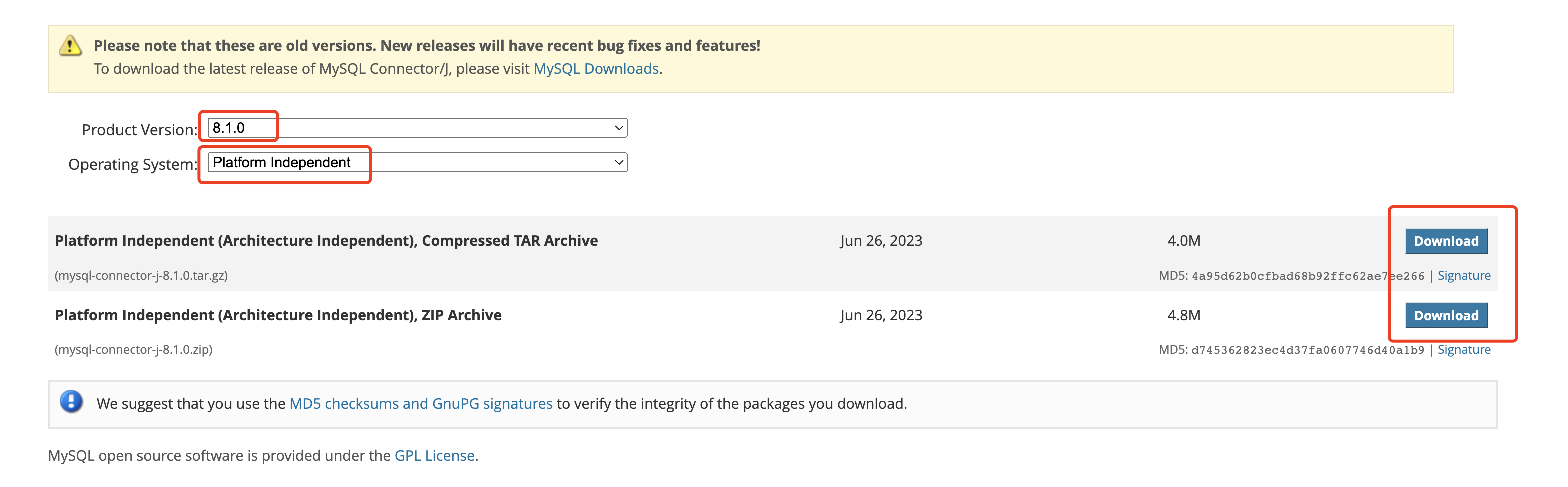Click the 4.8M file size

click(x=1184, y=315)
